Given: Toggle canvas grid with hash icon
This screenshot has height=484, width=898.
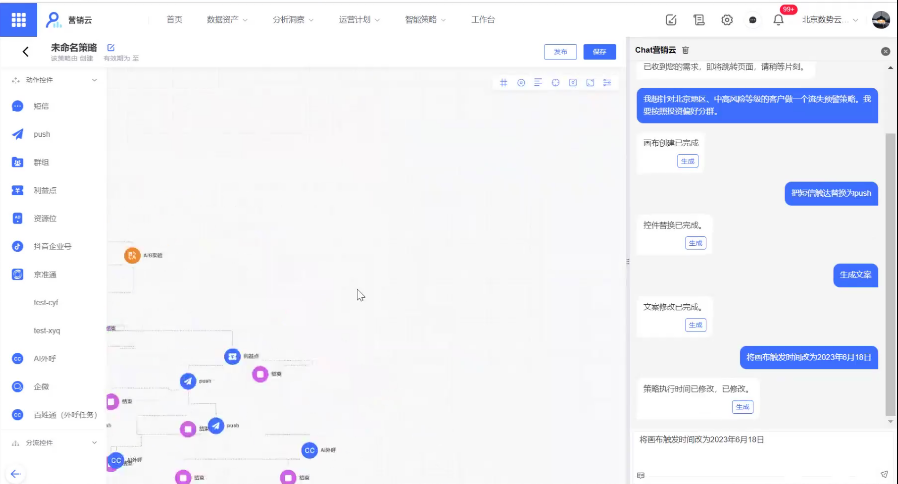Looking at the screenshot, I should coord(503,82).
